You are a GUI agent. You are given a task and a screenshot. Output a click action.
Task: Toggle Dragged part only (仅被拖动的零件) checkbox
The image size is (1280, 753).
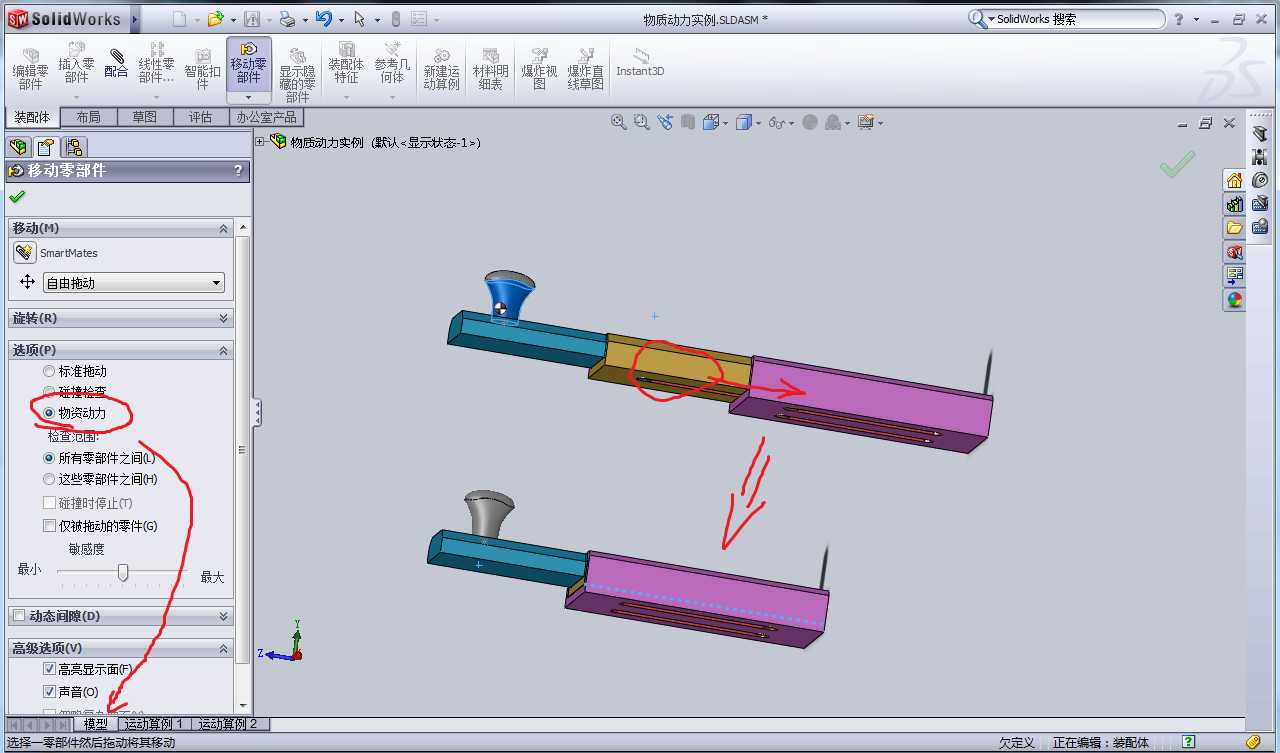click(x=49, y=526)
